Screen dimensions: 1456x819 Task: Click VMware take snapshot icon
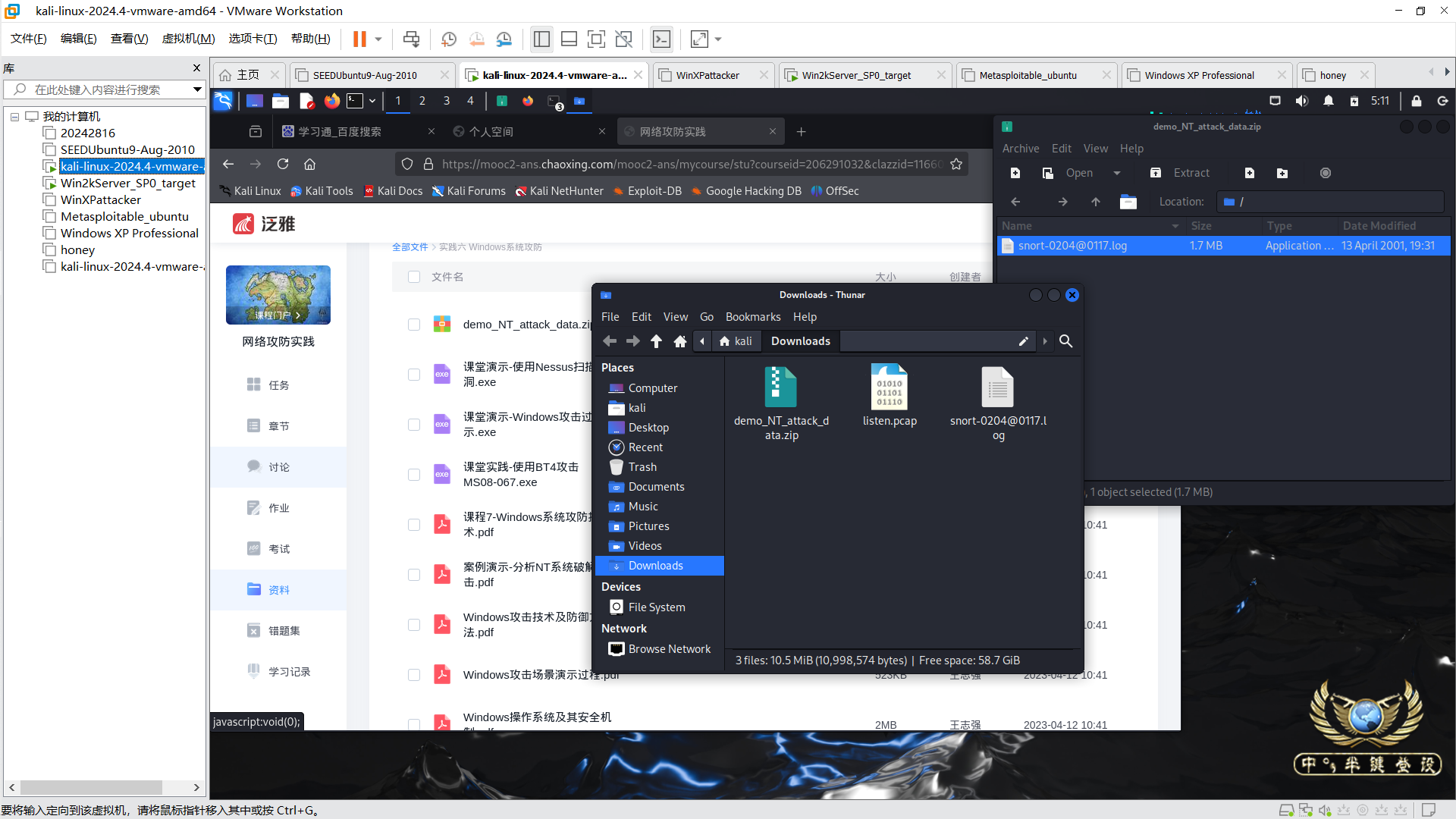coord(449,39)
